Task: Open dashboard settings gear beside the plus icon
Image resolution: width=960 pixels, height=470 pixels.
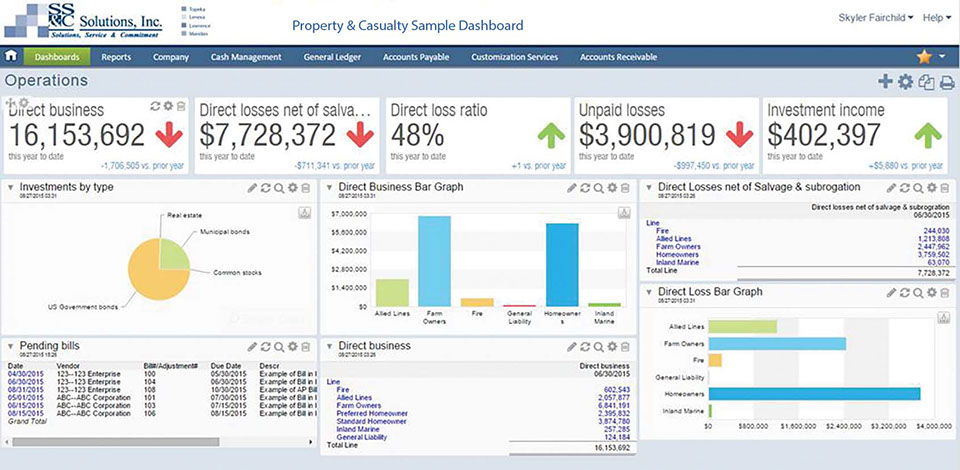Action: pos(905,82)
